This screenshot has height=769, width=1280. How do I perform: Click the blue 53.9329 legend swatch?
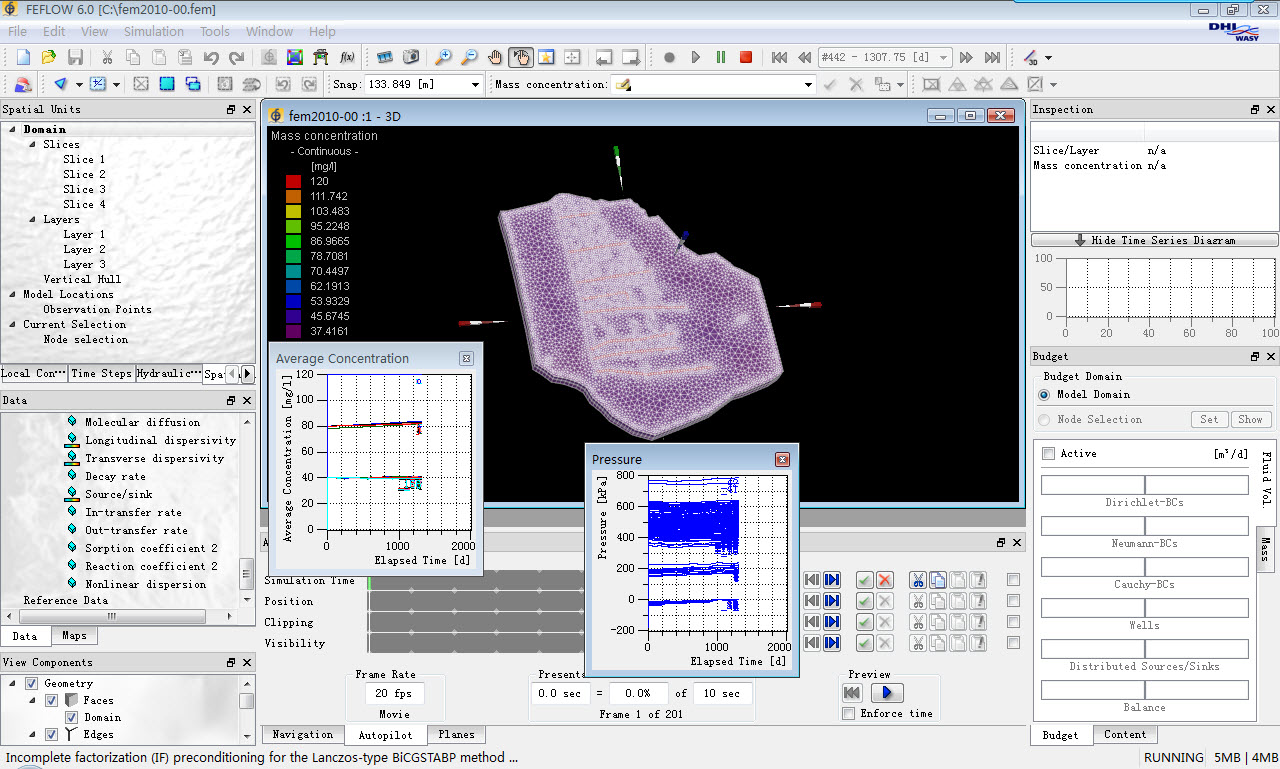click(294, 301)
